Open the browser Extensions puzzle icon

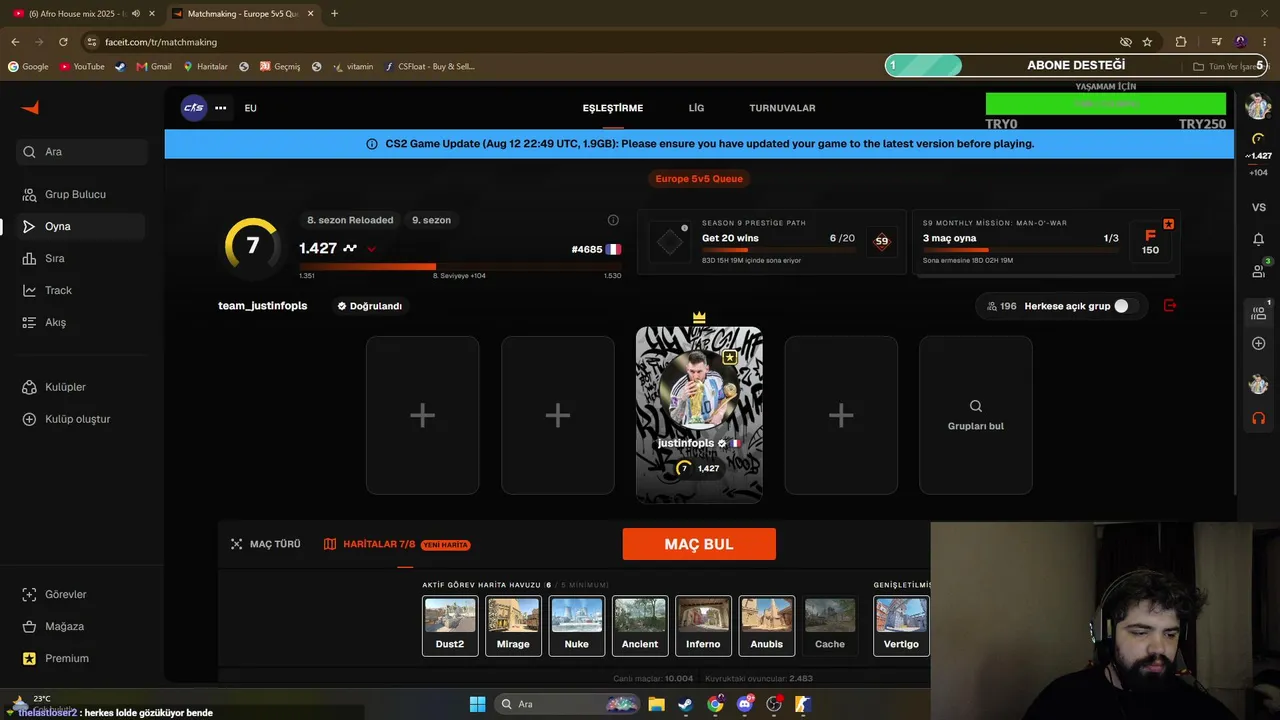pyautogui.click(x=1181, y=42)
